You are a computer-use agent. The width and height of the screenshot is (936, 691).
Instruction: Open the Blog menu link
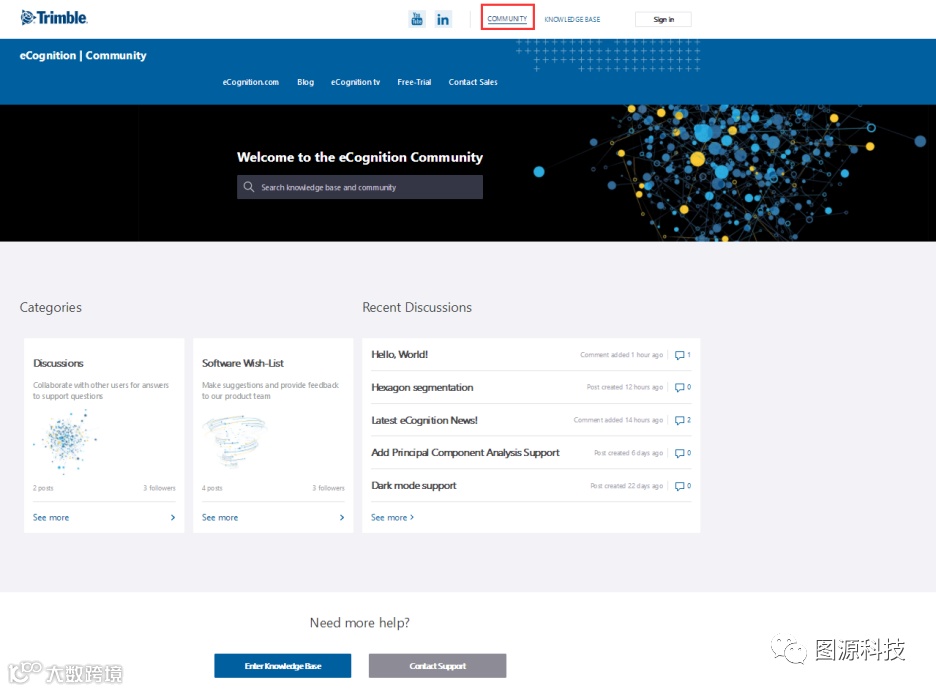pos(305,82)
